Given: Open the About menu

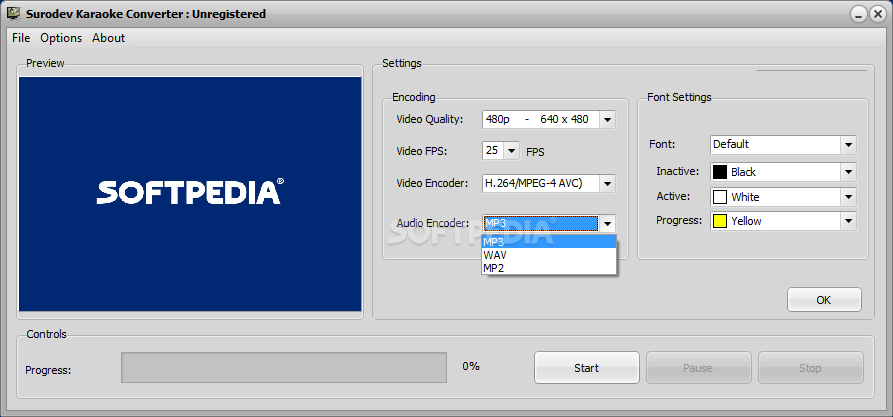Looking at the screenshot, I should (x=108, y=38).
